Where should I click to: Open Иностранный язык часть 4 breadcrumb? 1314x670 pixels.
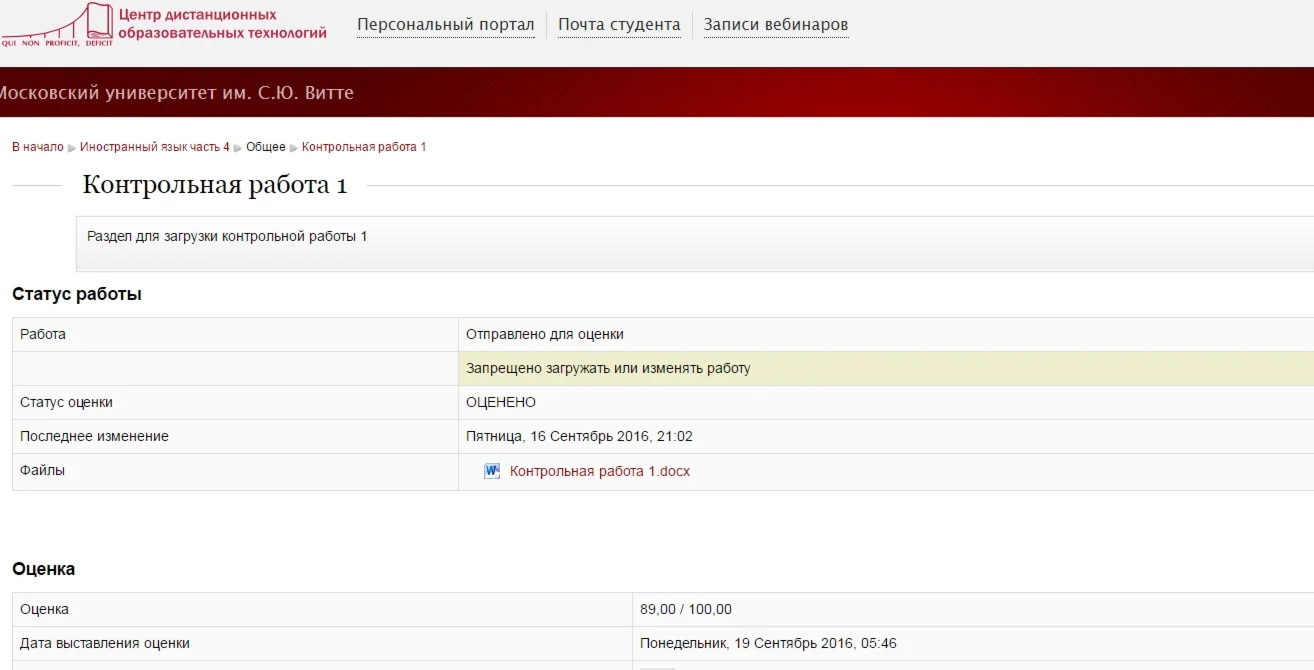(155, 147)
